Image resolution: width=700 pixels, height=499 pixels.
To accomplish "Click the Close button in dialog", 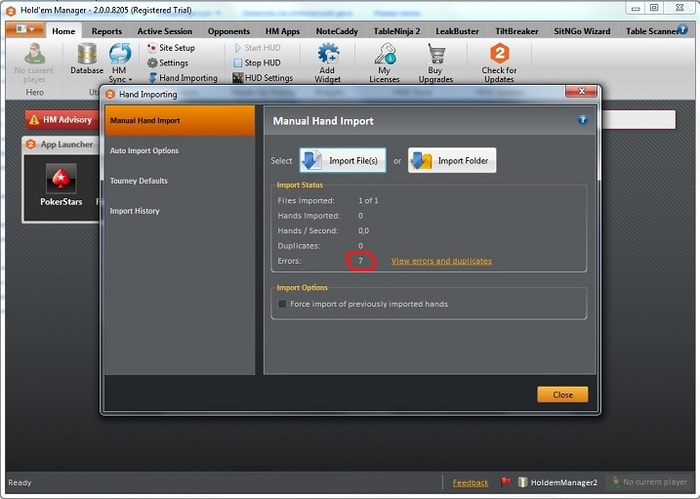I will (x=562, y=395).
